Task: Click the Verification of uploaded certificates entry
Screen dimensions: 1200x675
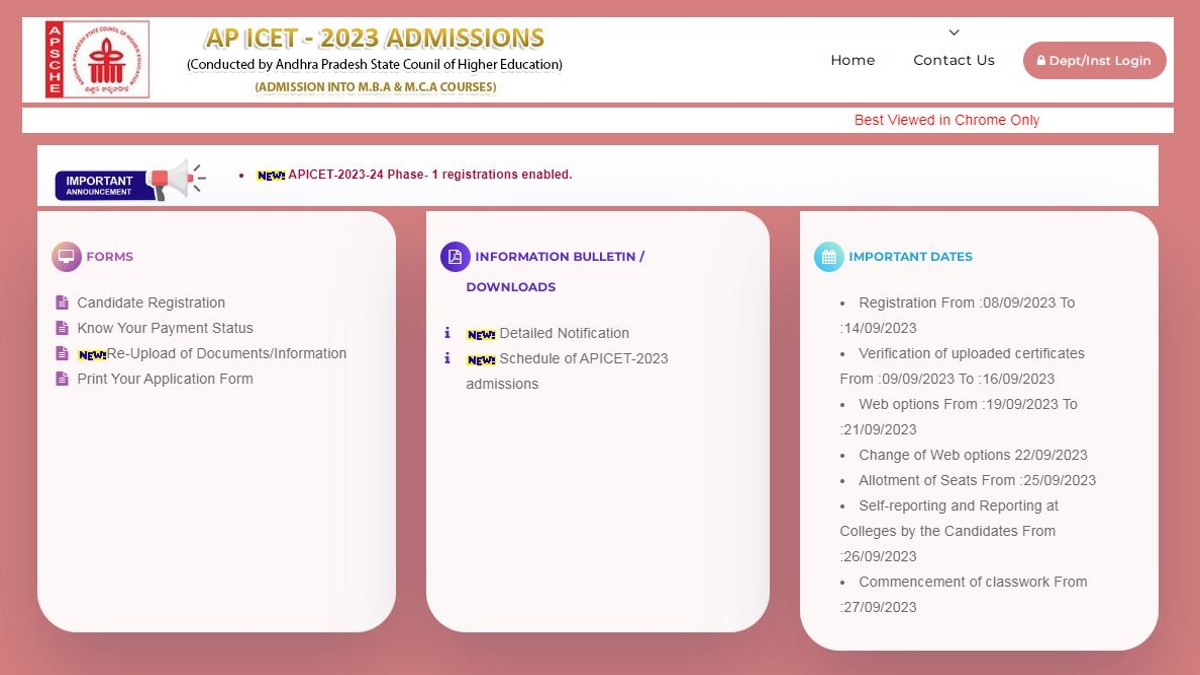Action: point(962,366)
